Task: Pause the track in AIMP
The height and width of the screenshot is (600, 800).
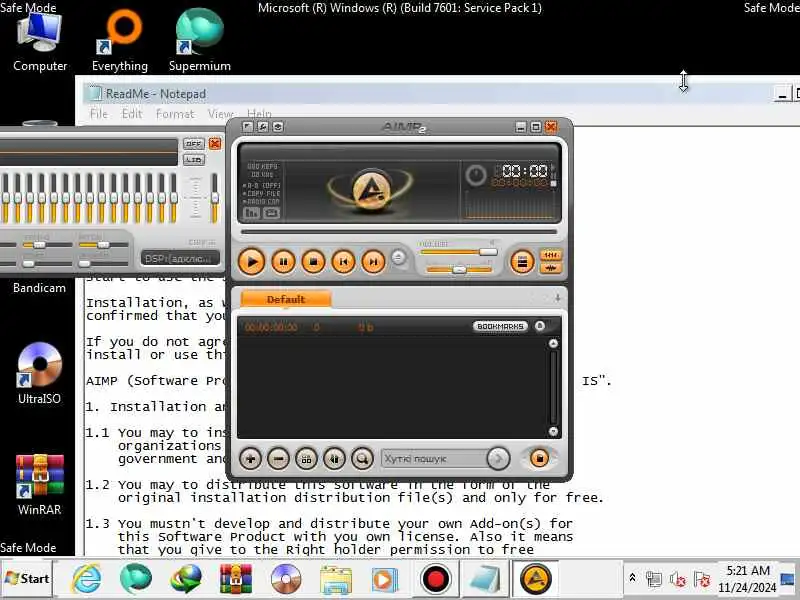Action: pos(283,262)
